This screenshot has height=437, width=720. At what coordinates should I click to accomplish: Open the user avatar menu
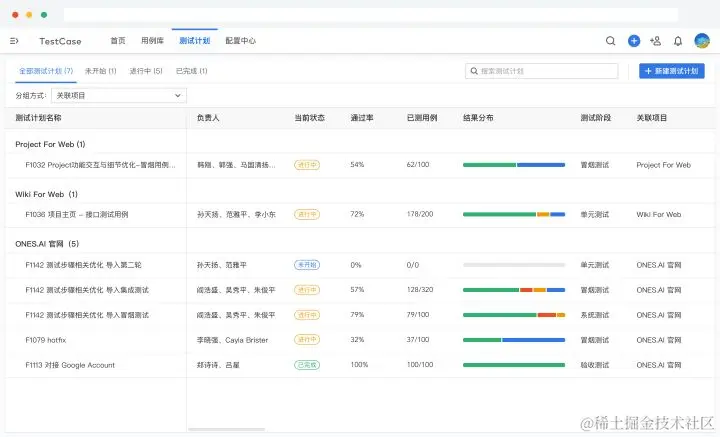[x=702, y=41]
